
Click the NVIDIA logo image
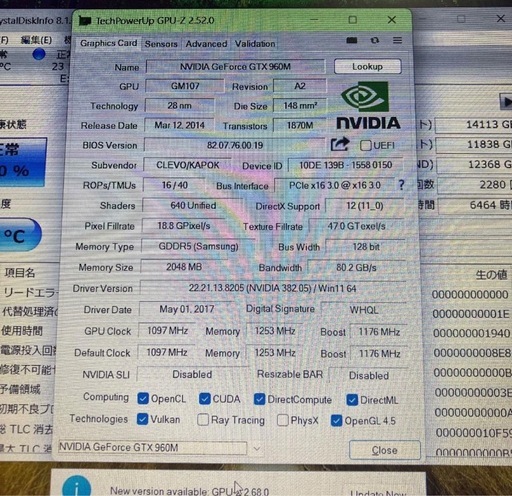[x=368, y=105]
